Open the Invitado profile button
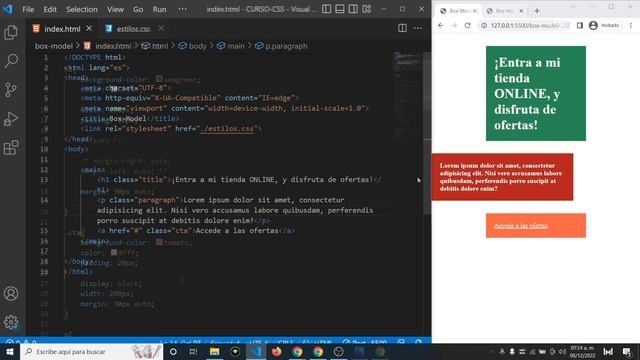 604,25
